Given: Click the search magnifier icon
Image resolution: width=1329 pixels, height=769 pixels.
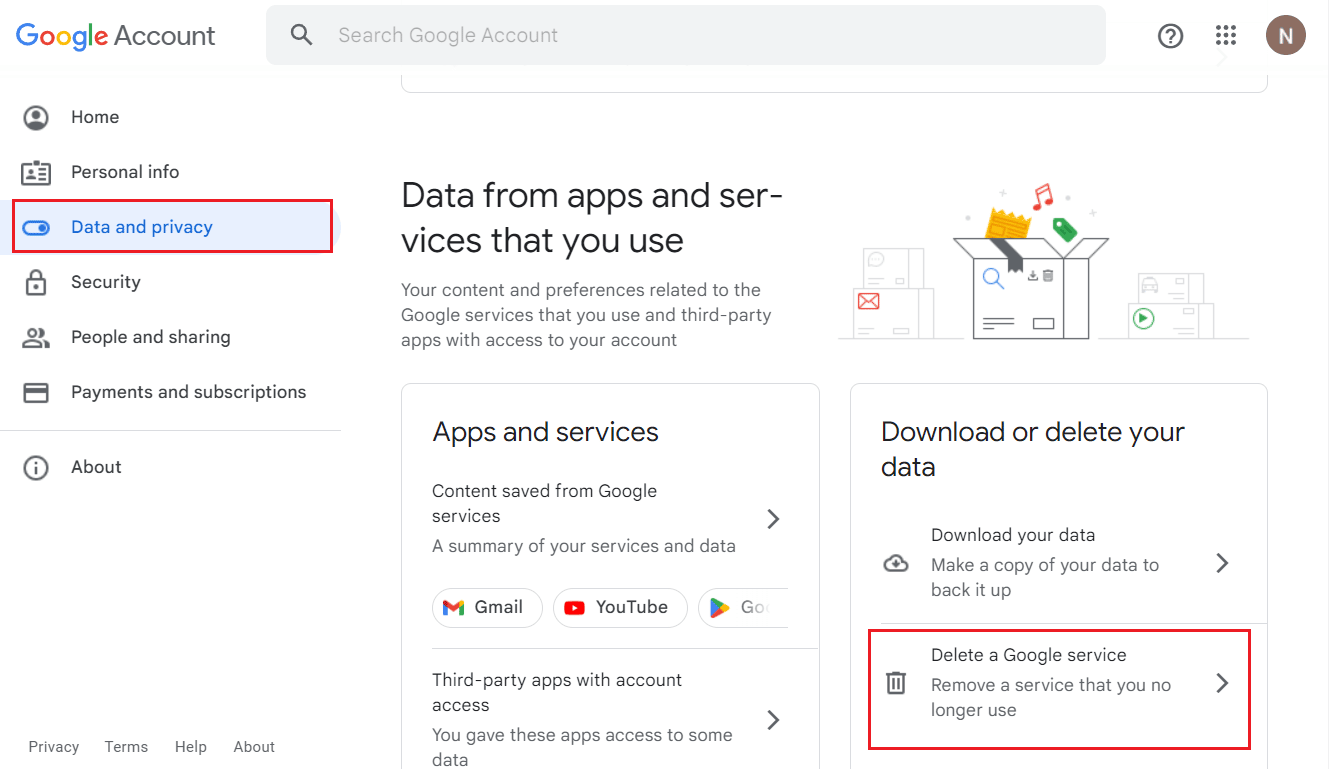Looking at the screenshot, I should pyautogui.click(x=301, y=35).
